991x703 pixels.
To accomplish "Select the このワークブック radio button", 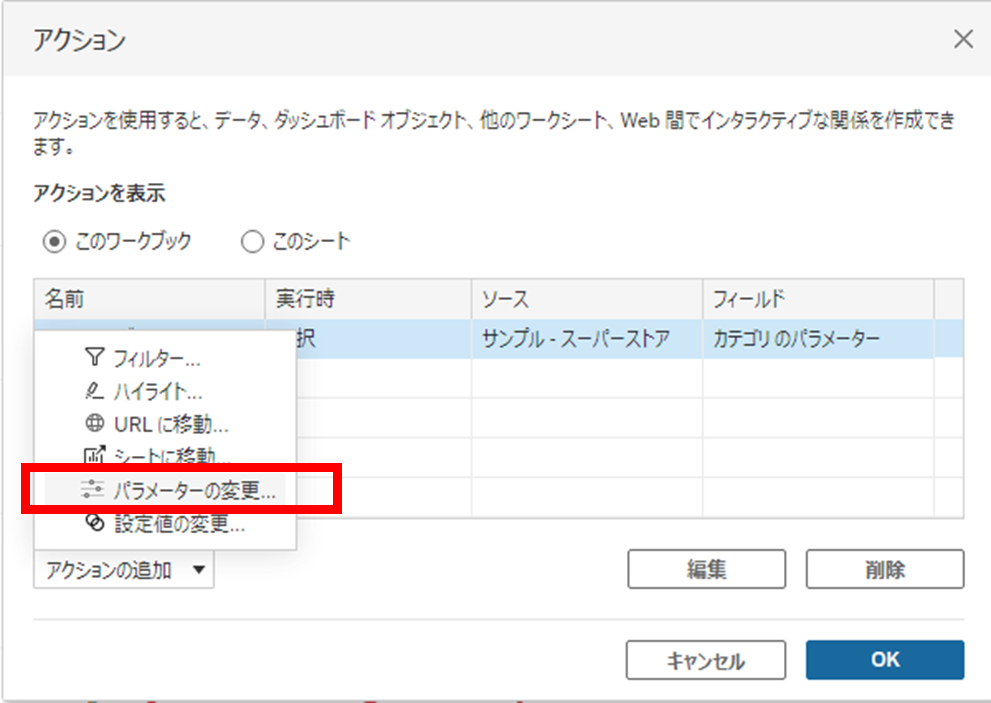I will [55, 241].
